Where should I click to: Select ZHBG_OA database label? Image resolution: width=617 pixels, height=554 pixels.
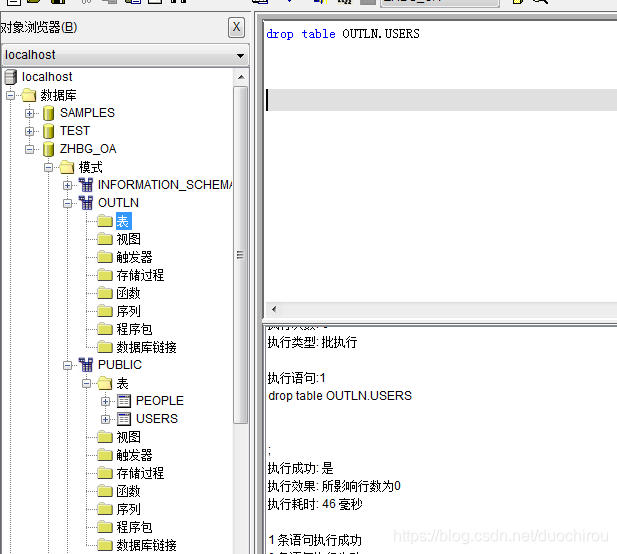pyautogui.click(x=88, y=149)
